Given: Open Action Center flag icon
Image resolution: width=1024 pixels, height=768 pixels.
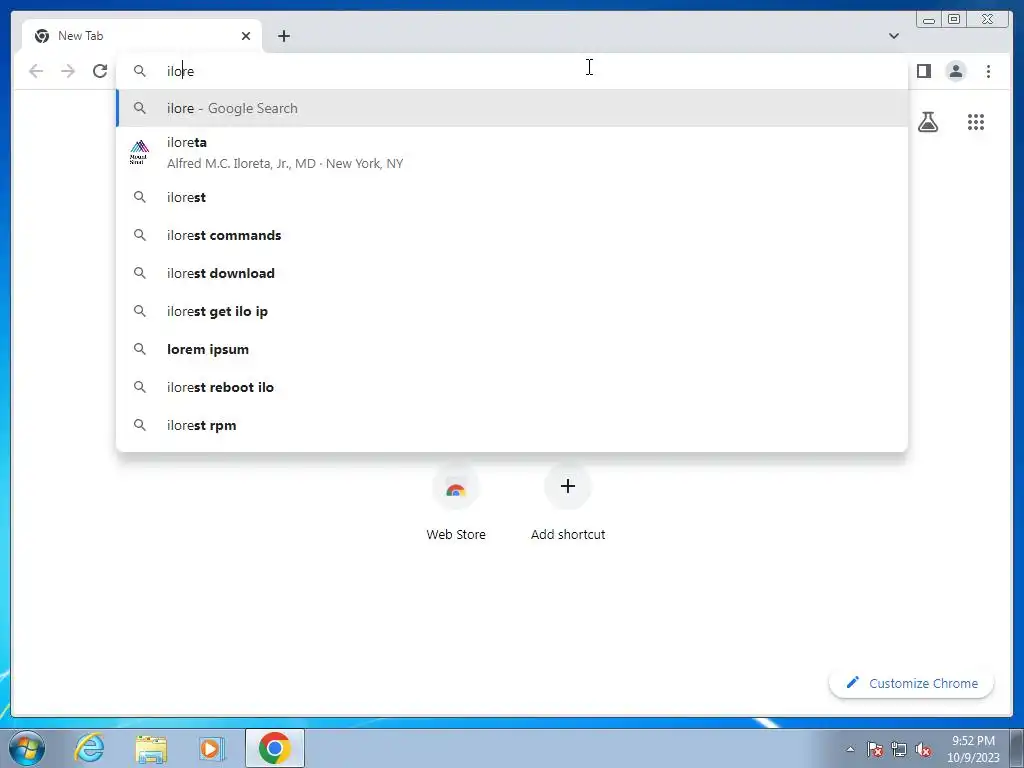Looking at the screenshot, I should [875, 749].
